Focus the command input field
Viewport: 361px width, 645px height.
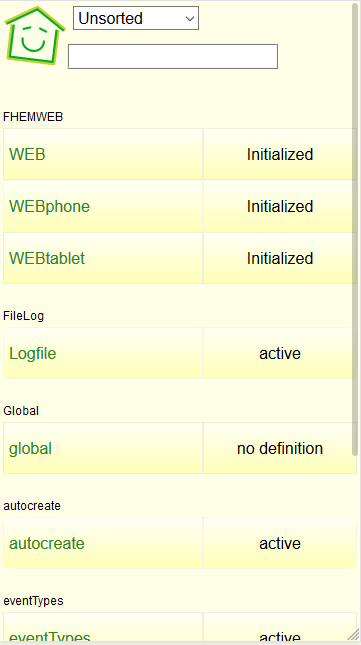tap(173, 56)
